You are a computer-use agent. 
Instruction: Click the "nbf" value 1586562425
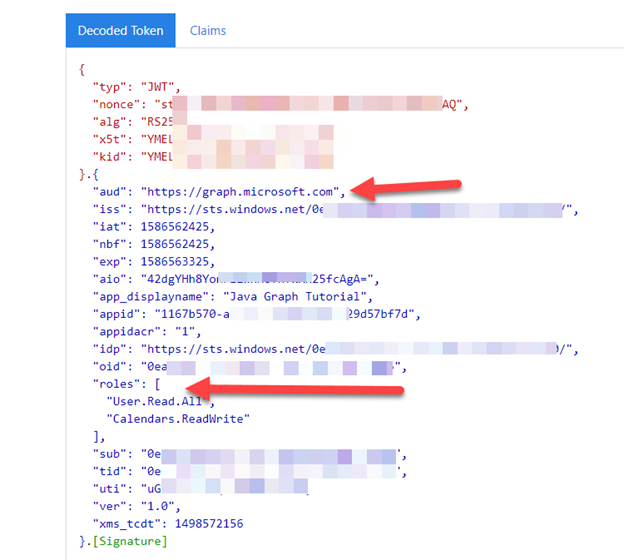coord(175,244)
